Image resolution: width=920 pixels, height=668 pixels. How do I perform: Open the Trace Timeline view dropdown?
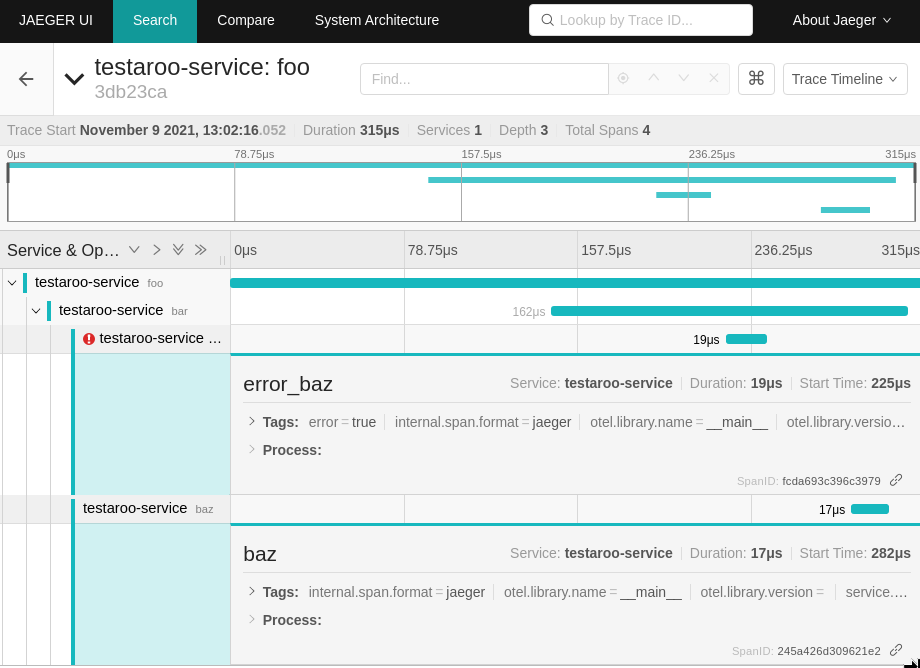coord(845,79)
